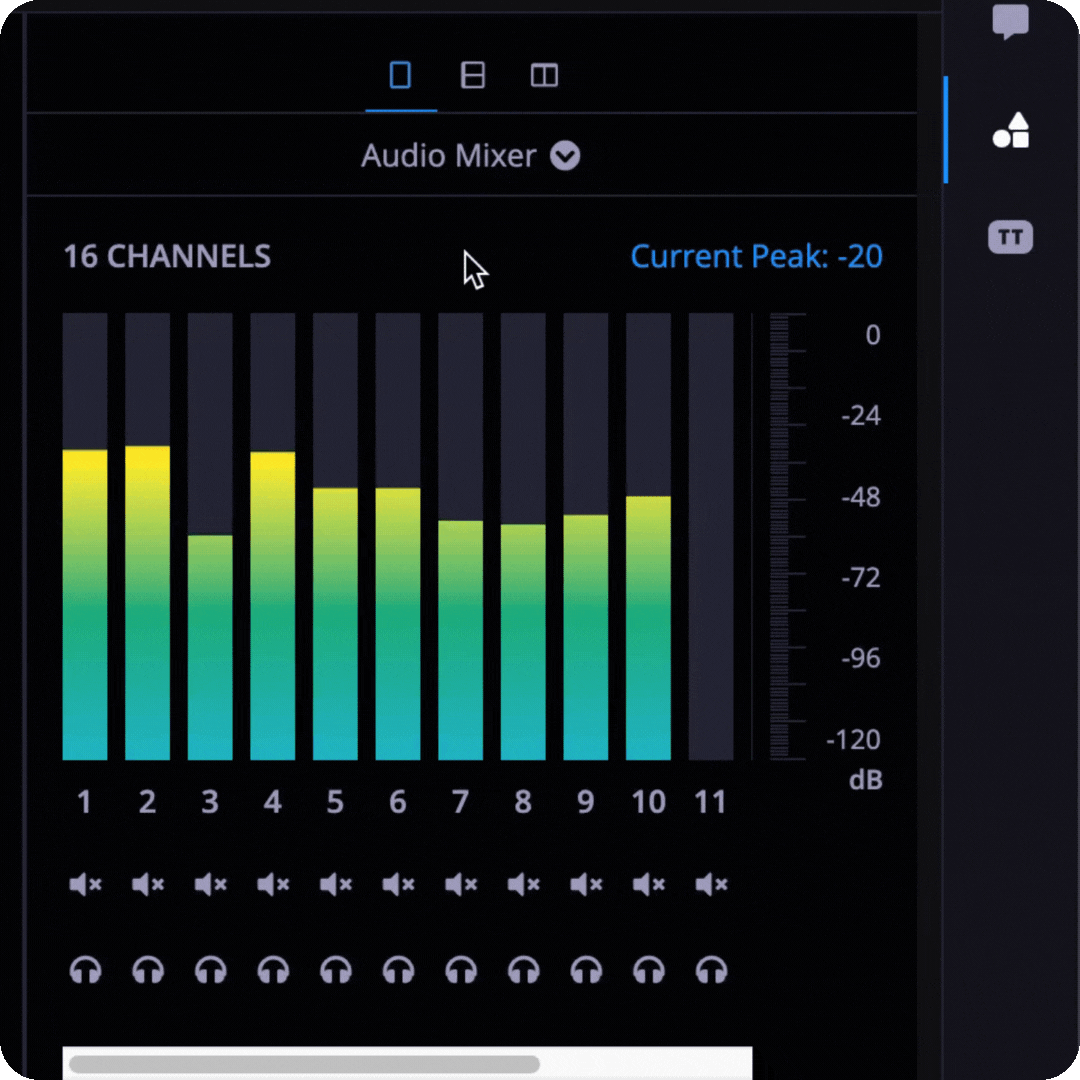
Task: Solo channel 6 with headphones icon
Action: 398,970
